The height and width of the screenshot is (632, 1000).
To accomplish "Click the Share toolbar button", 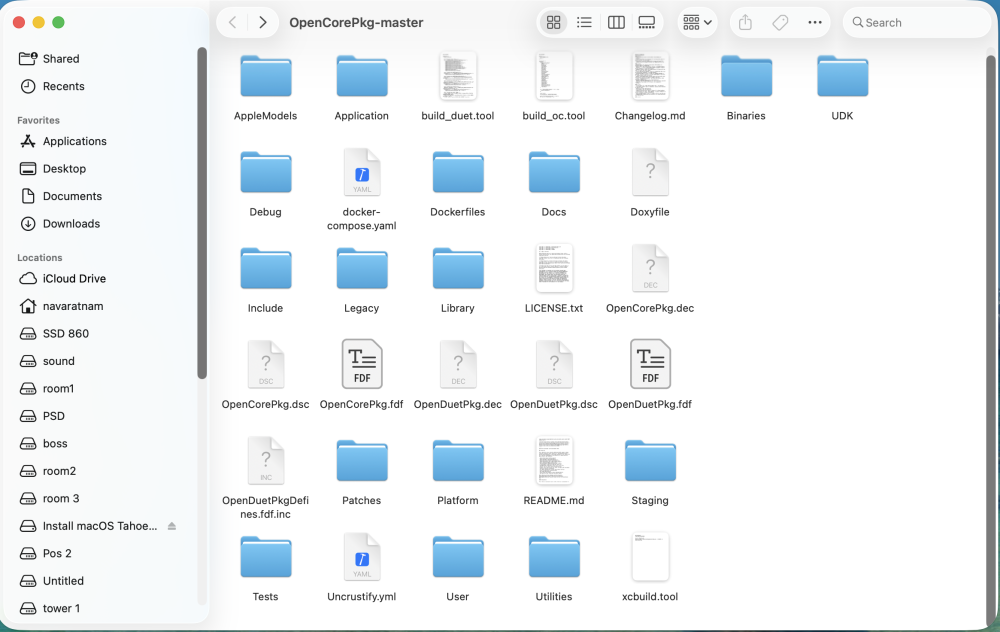I will point(746,23).
